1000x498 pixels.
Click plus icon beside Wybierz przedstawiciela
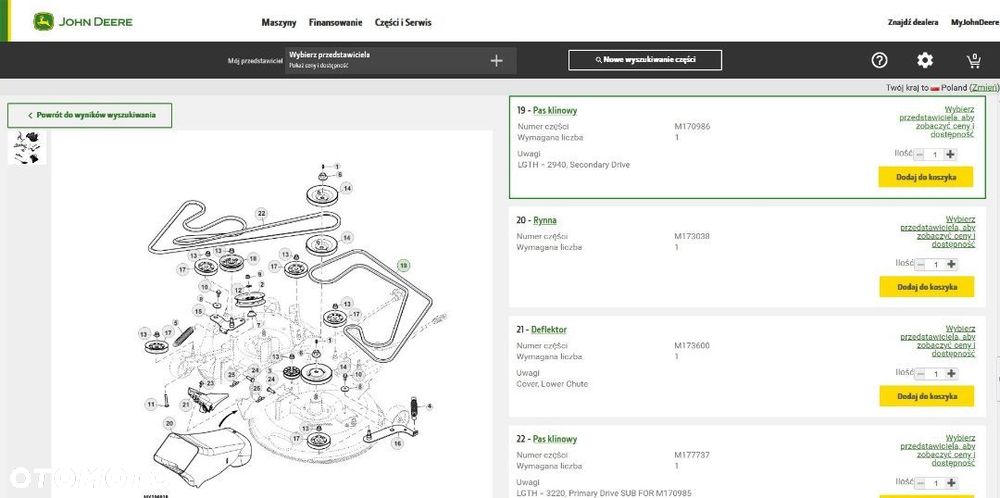497,61
